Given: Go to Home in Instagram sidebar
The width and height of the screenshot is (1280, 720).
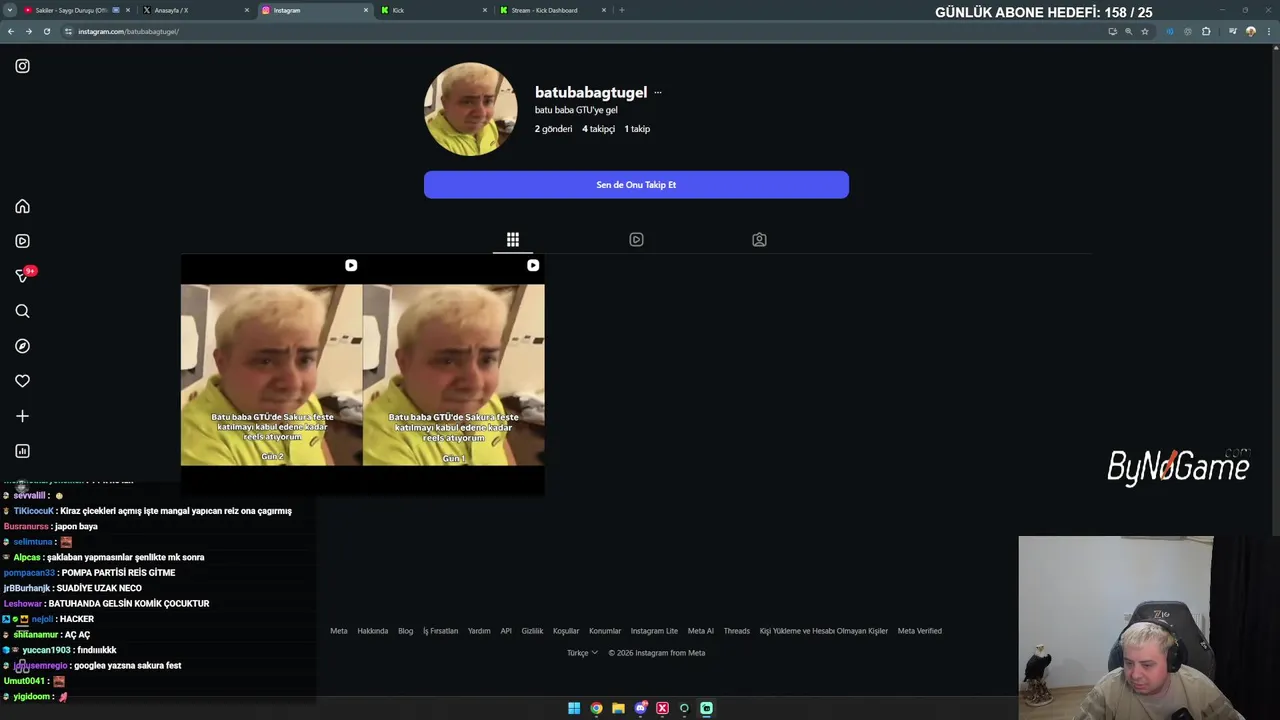Looking at the screenshot, I should click(22, 206).
